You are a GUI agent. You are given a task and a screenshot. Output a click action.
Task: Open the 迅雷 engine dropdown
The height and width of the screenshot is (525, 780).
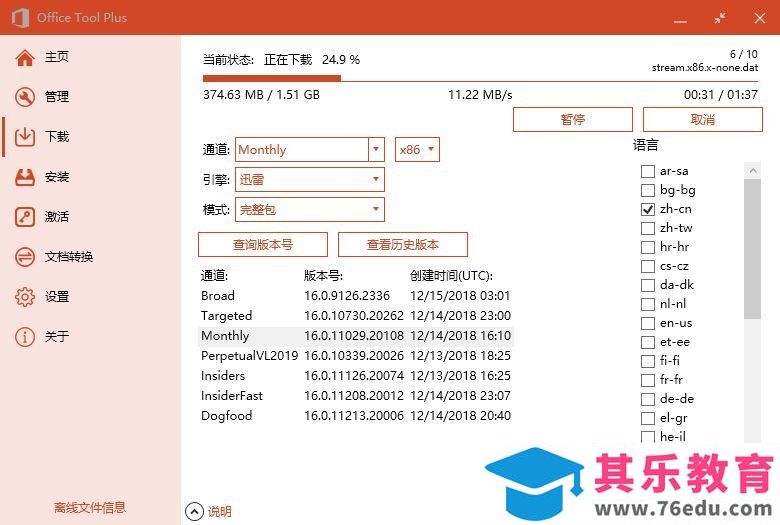coord(310,179)
